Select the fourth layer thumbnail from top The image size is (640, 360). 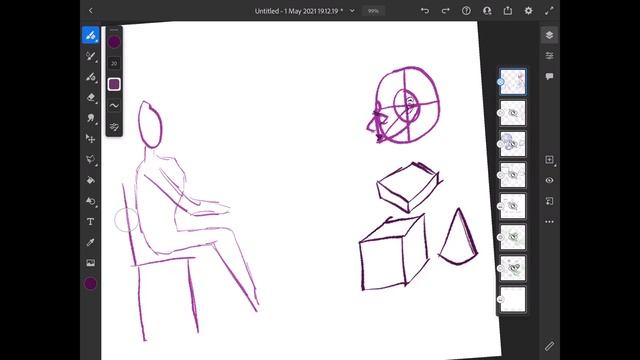click(513, 175)
